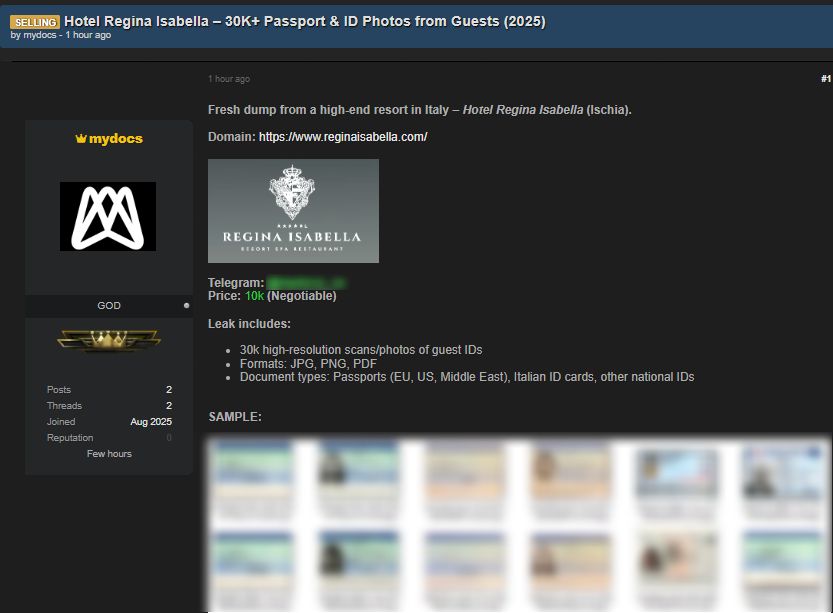
Task: Click the GOD rank label
Action: [x=109, y=305]
